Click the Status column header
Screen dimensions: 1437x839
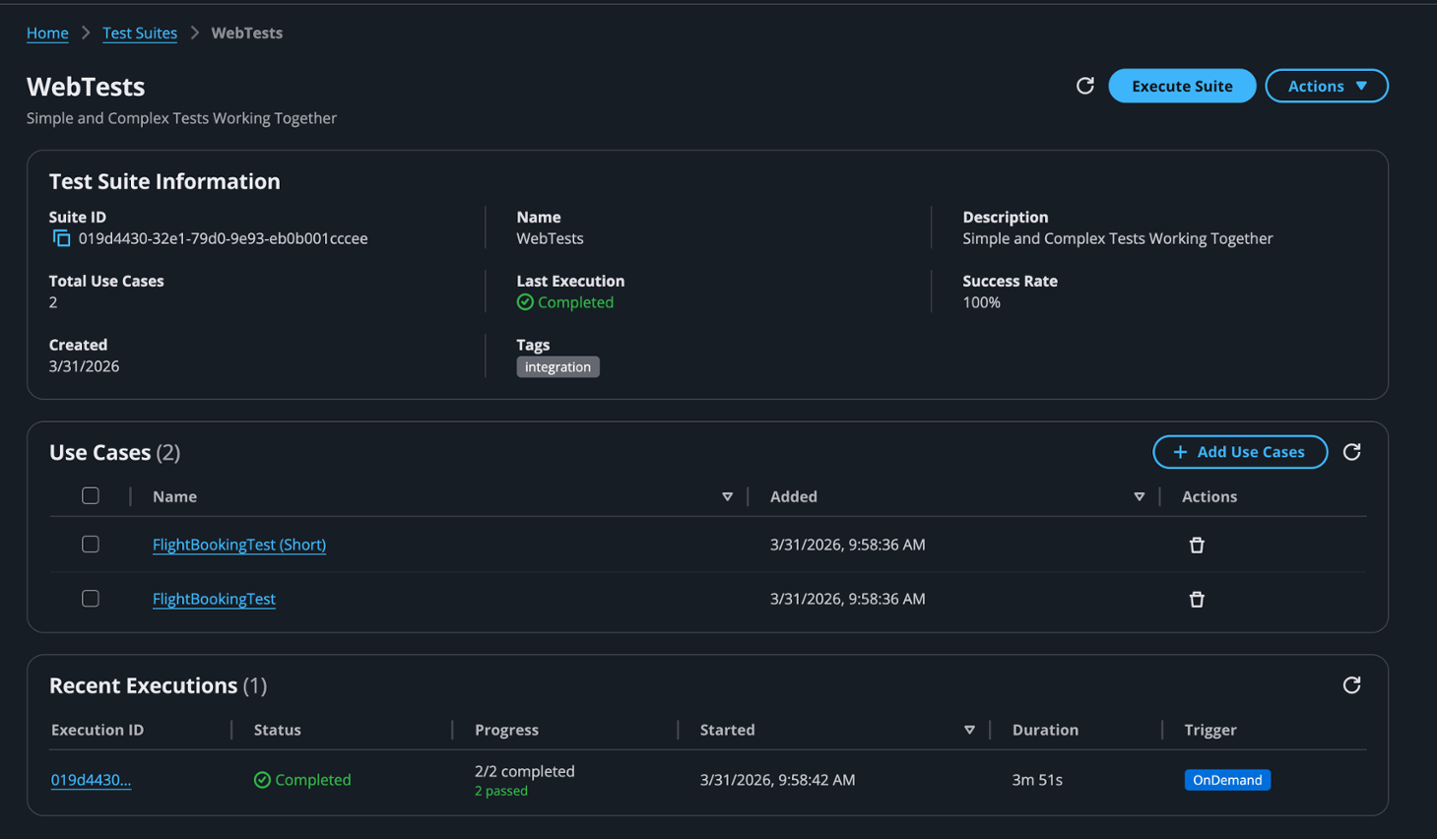(277, 730)
